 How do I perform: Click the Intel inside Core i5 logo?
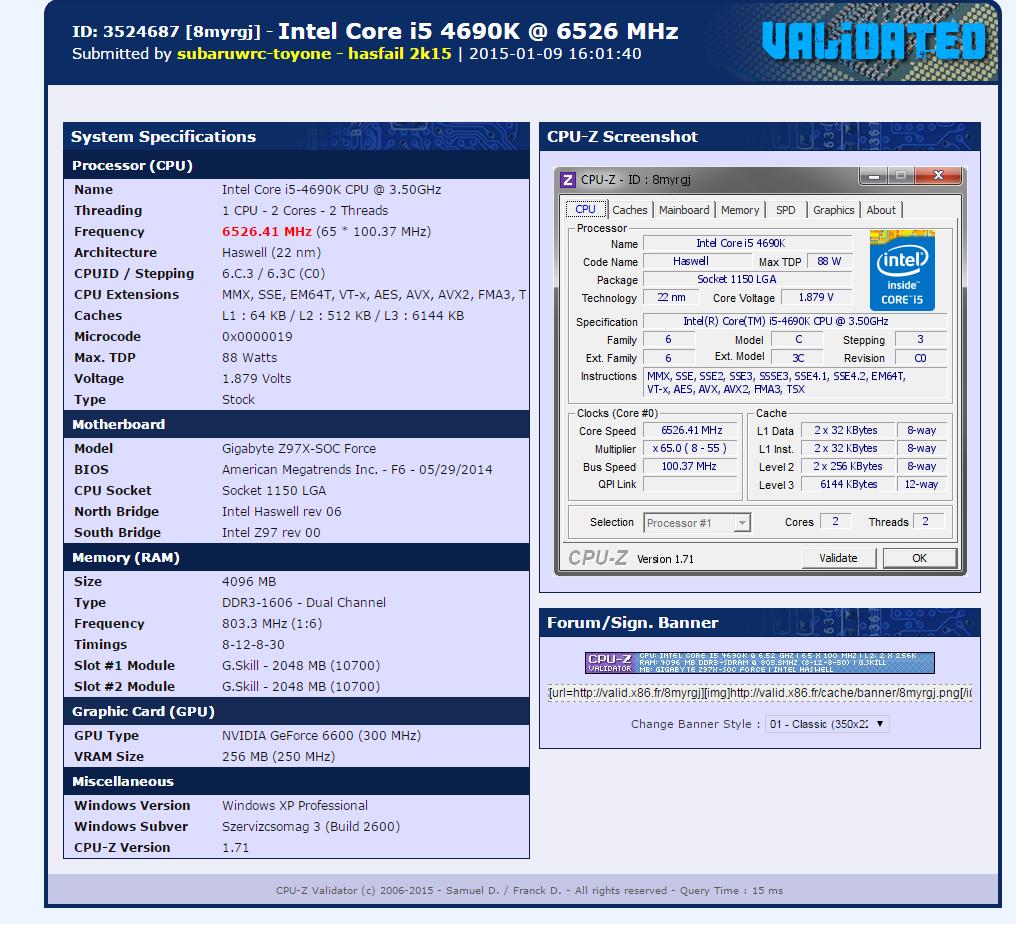point(902,270)
